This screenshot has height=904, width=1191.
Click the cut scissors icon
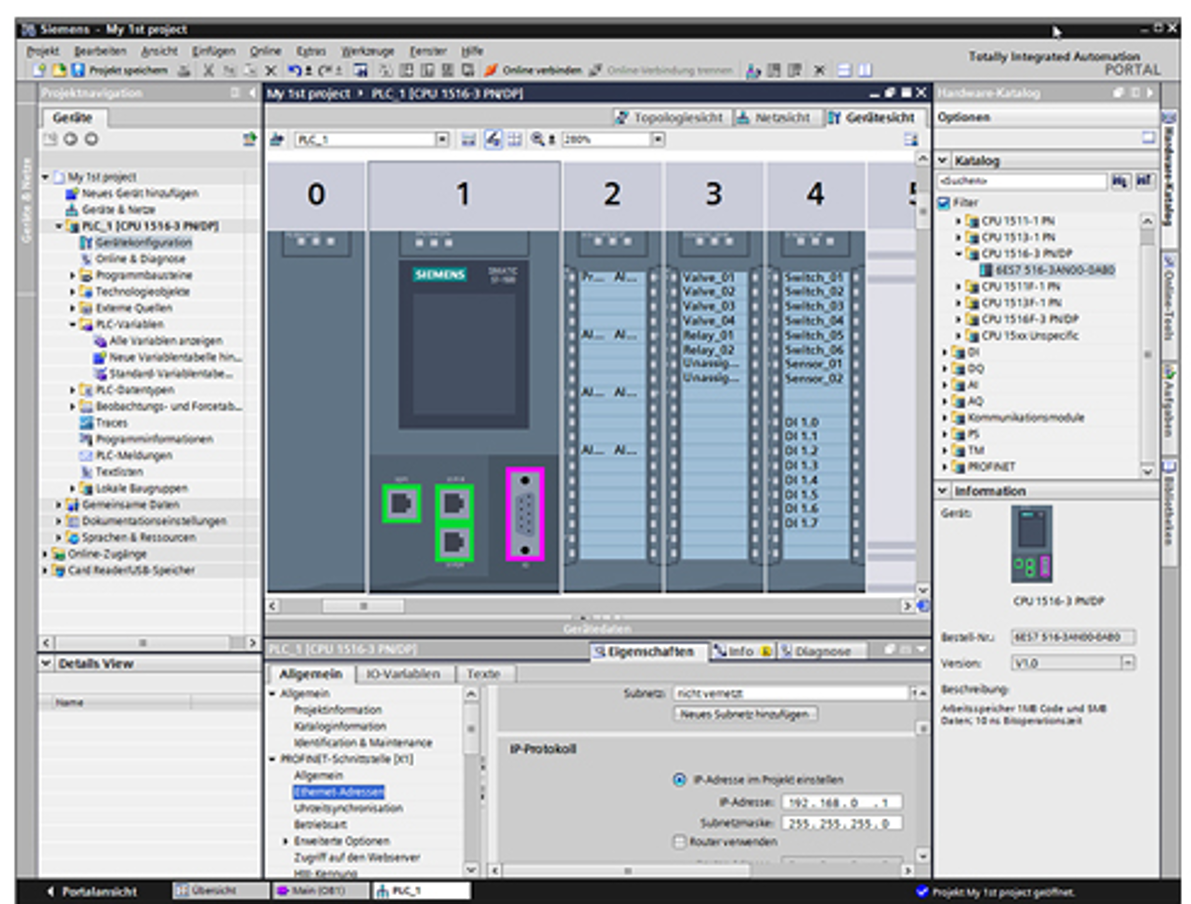pyautogui.click(x=209, y=71)
